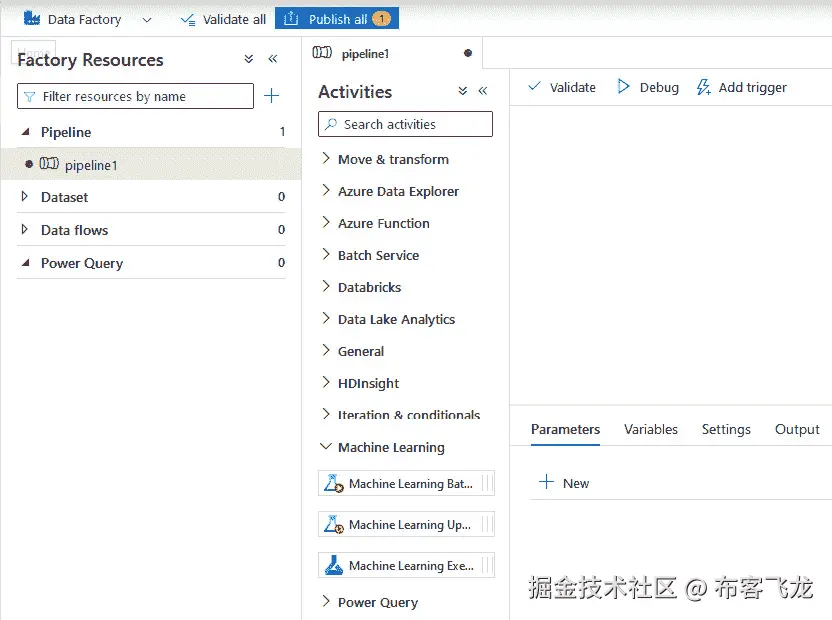
Task: Select pipeline1 in the resource tree
Action: [x=151, y=165]
